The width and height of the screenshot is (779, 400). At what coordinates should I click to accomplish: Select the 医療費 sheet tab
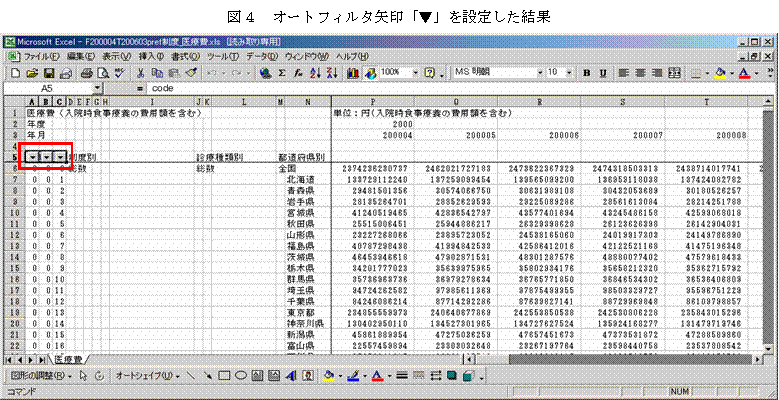click(69, 359)
